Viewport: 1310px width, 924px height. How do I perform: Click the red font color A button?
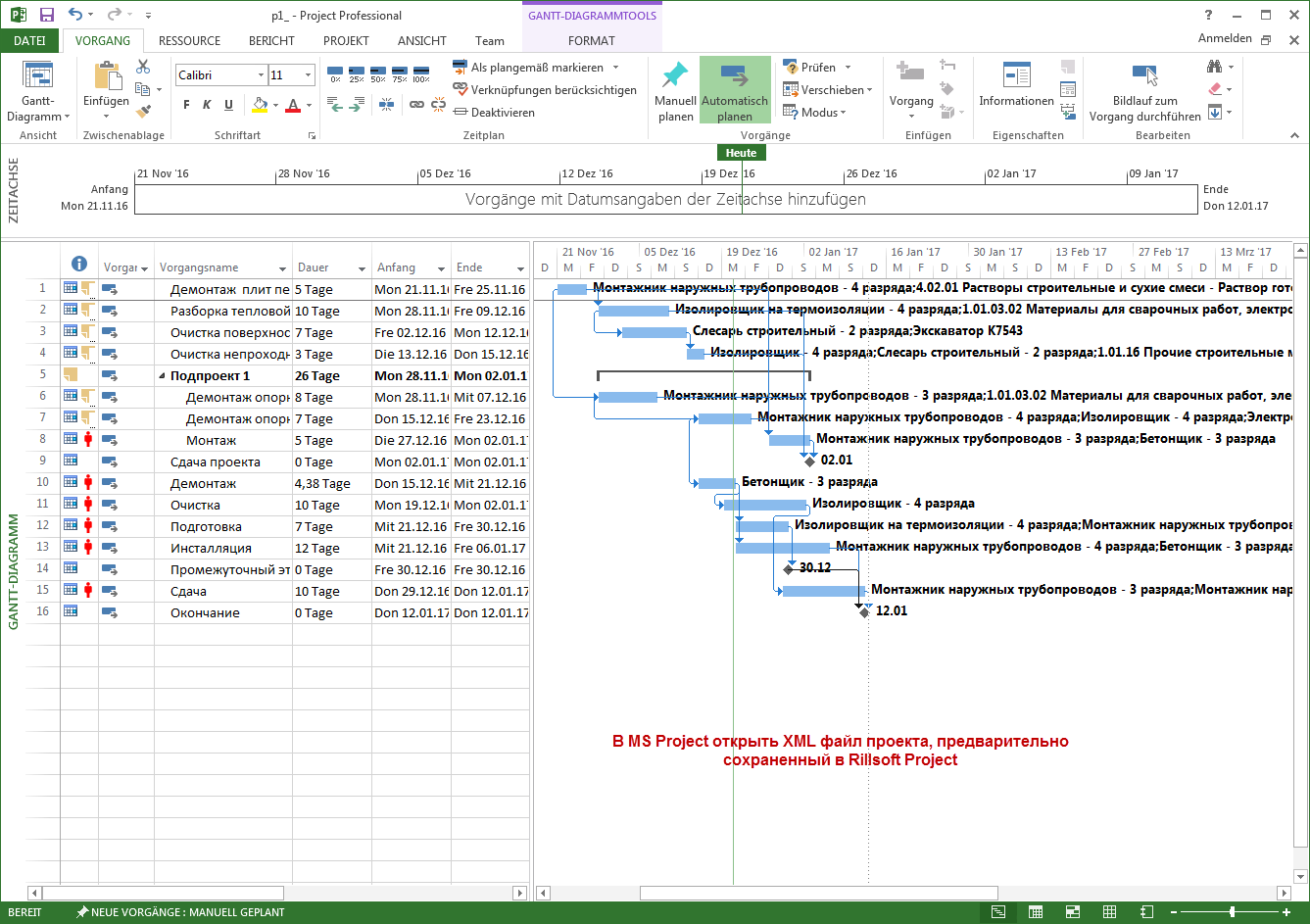click(292, 105)
